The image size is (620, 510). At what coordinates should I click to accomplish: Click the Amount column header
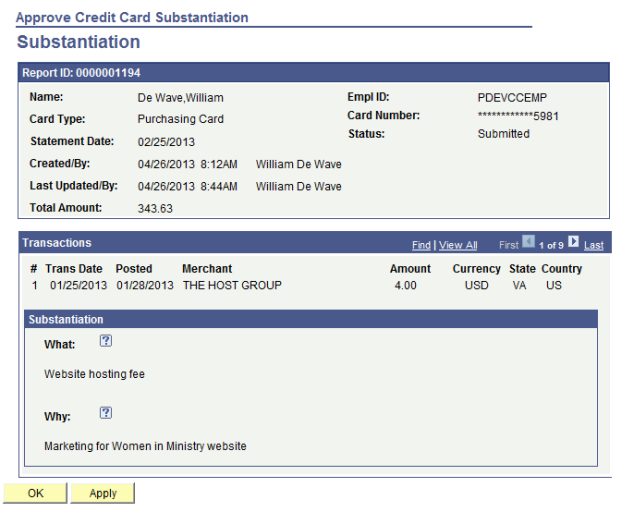pyautogui.click(x=410, y=269)
